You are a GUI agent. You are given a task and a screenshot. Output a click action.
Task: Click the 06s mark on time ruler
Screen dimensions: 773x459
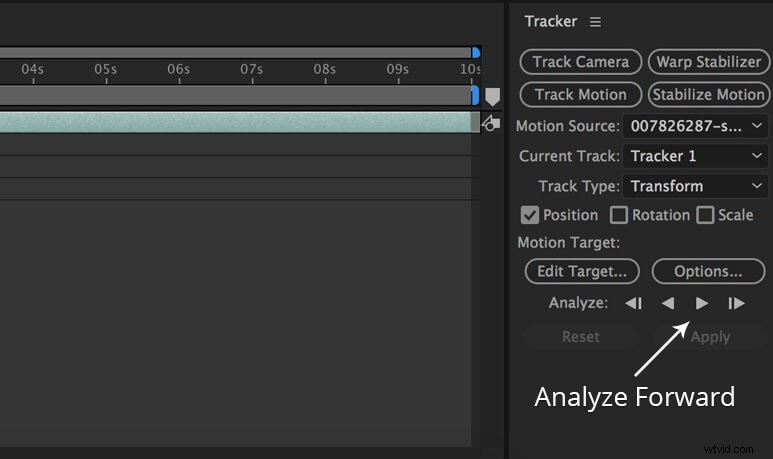click(178, 70)
